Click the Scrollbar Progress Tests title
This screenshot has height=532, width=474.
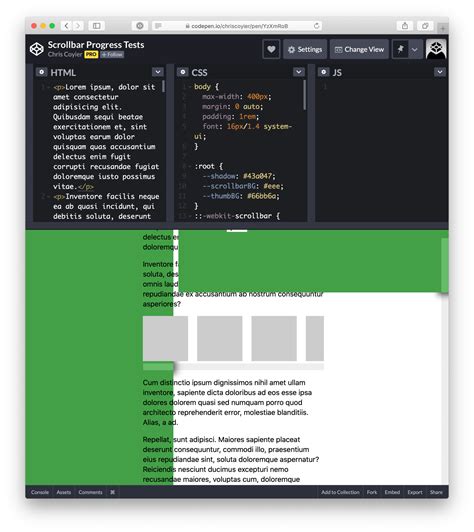tap(96, 45)
